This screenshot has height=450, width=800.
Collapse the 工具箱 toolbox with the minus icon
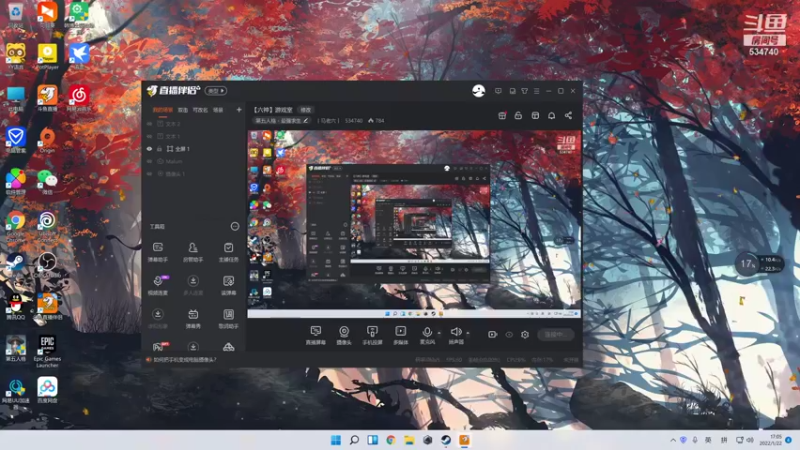pyautogui.click(x=235, y=226)
